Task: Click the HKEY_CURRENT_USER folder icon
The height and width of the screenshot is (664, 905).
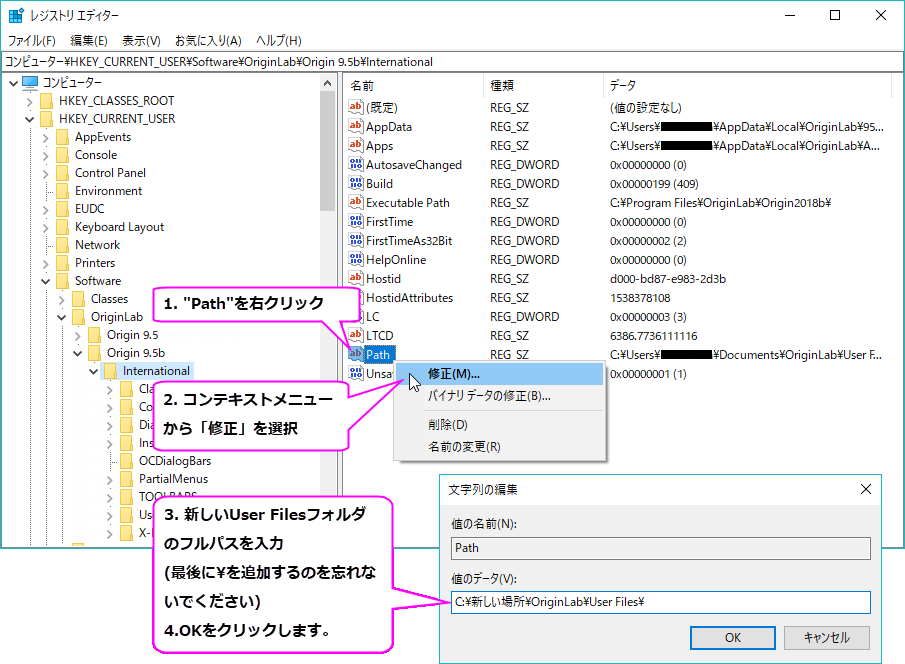Action: click(47, 119)
